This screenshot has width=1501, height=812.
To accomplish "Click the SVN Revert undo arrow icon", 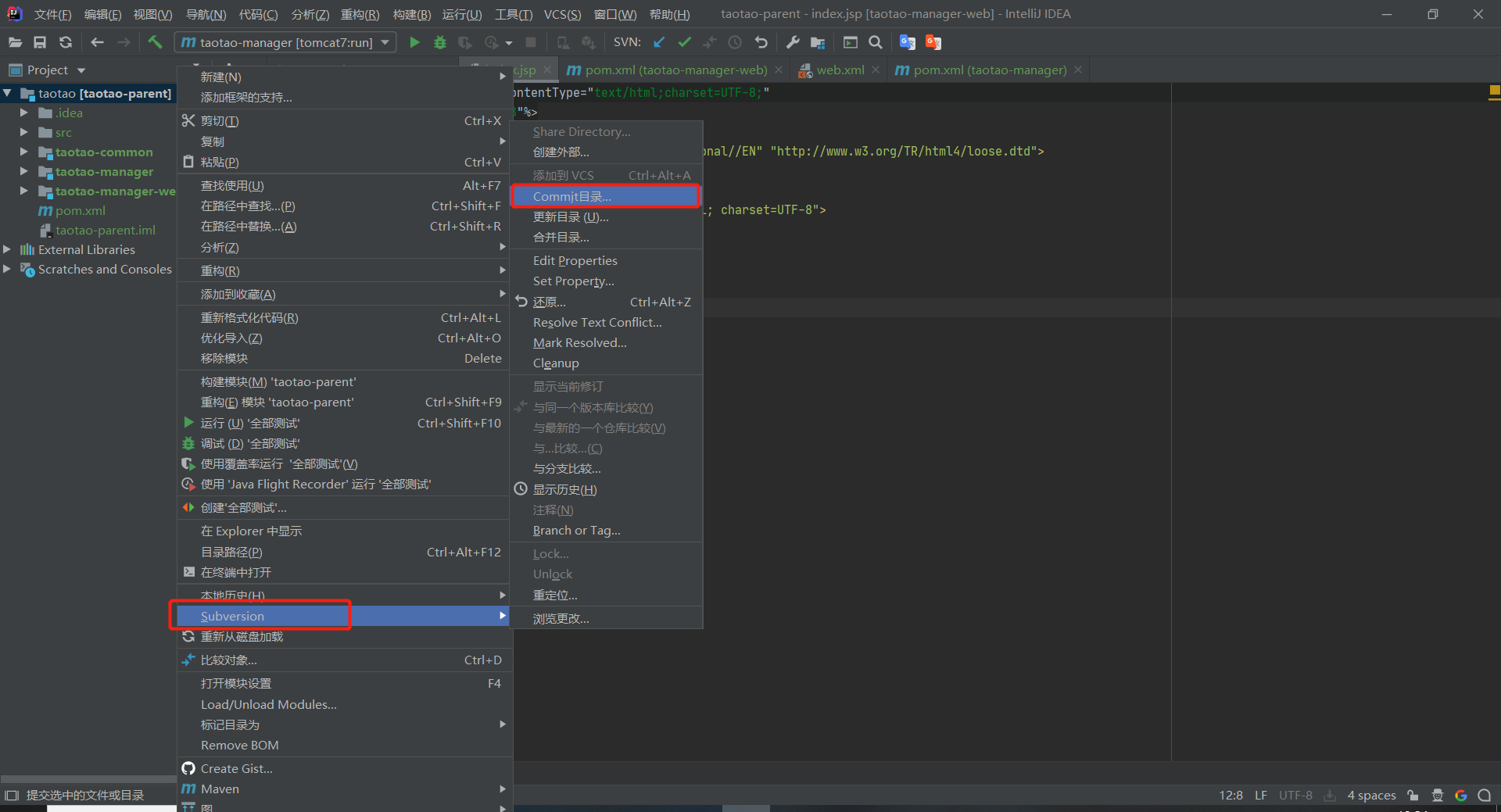I will click(x=761, y=42).
